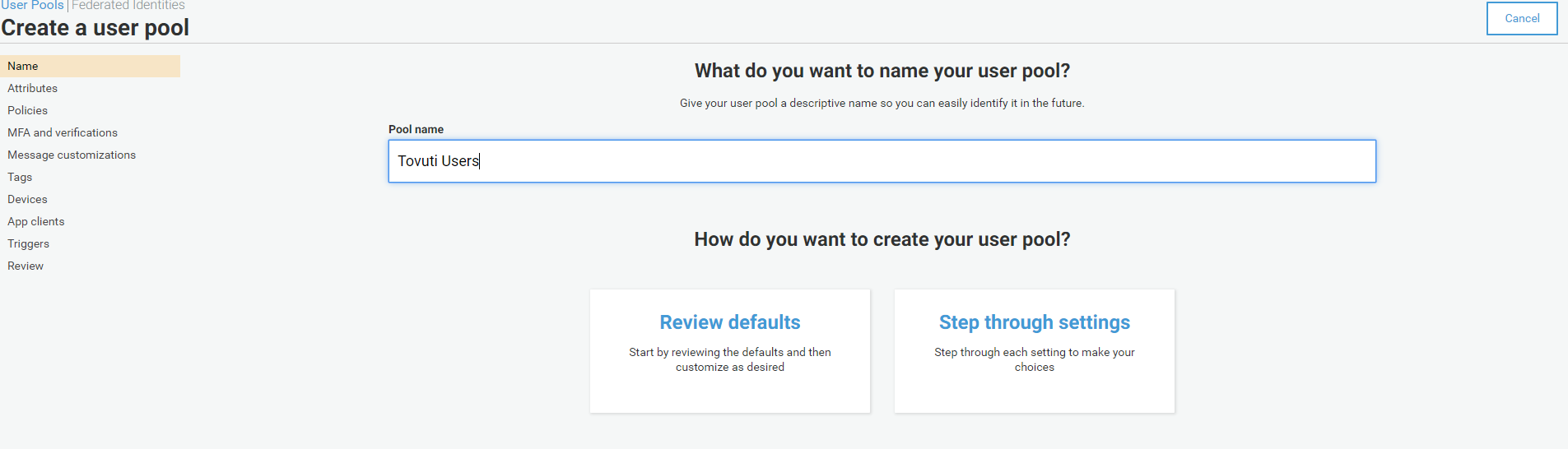The width and height of the screenshot is (1568, 449).
Task: Open the Triggers step
Action: (29, 243)
